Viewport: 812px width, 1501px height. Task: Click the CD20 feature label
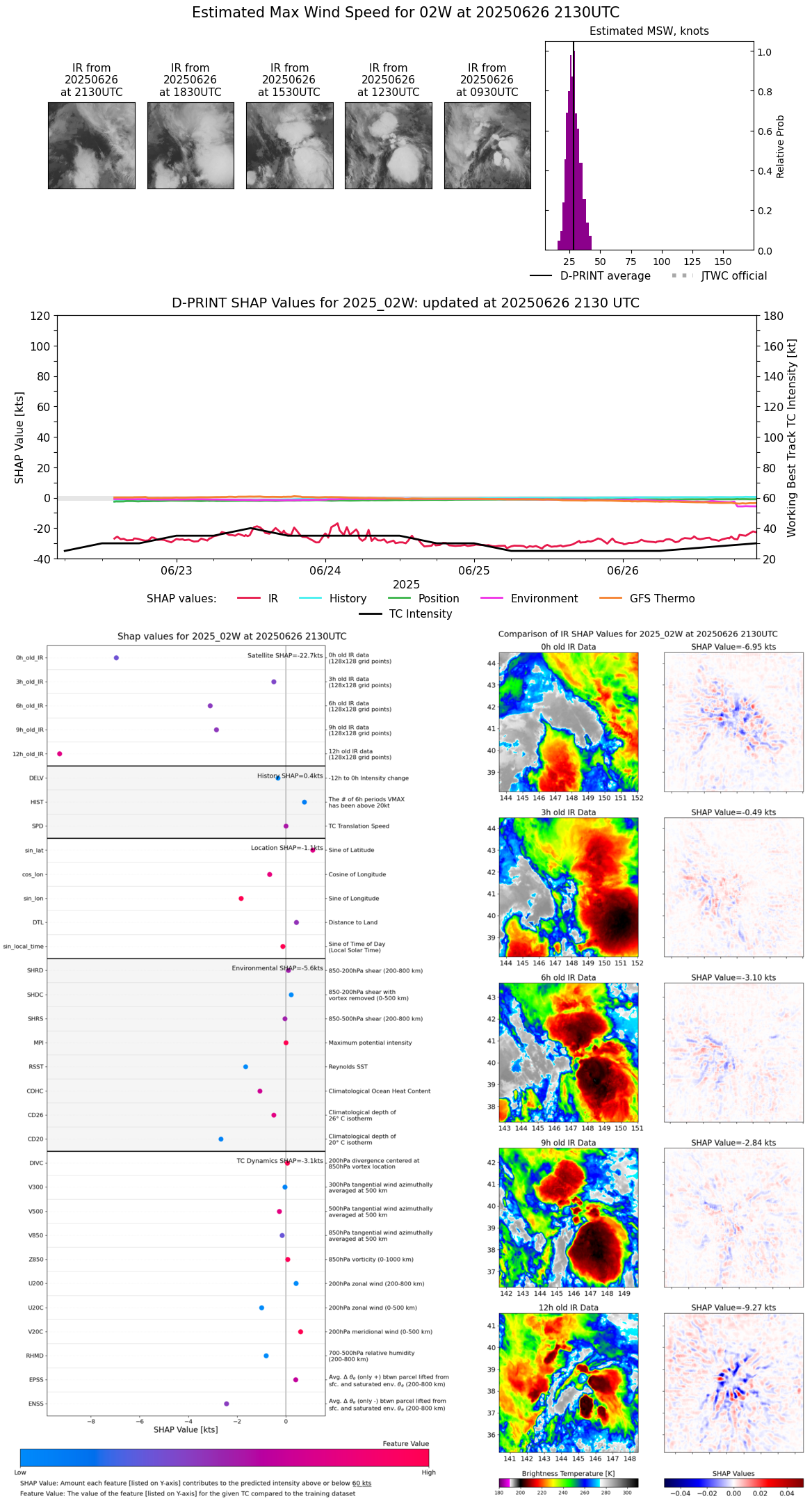coord(35,1139)
